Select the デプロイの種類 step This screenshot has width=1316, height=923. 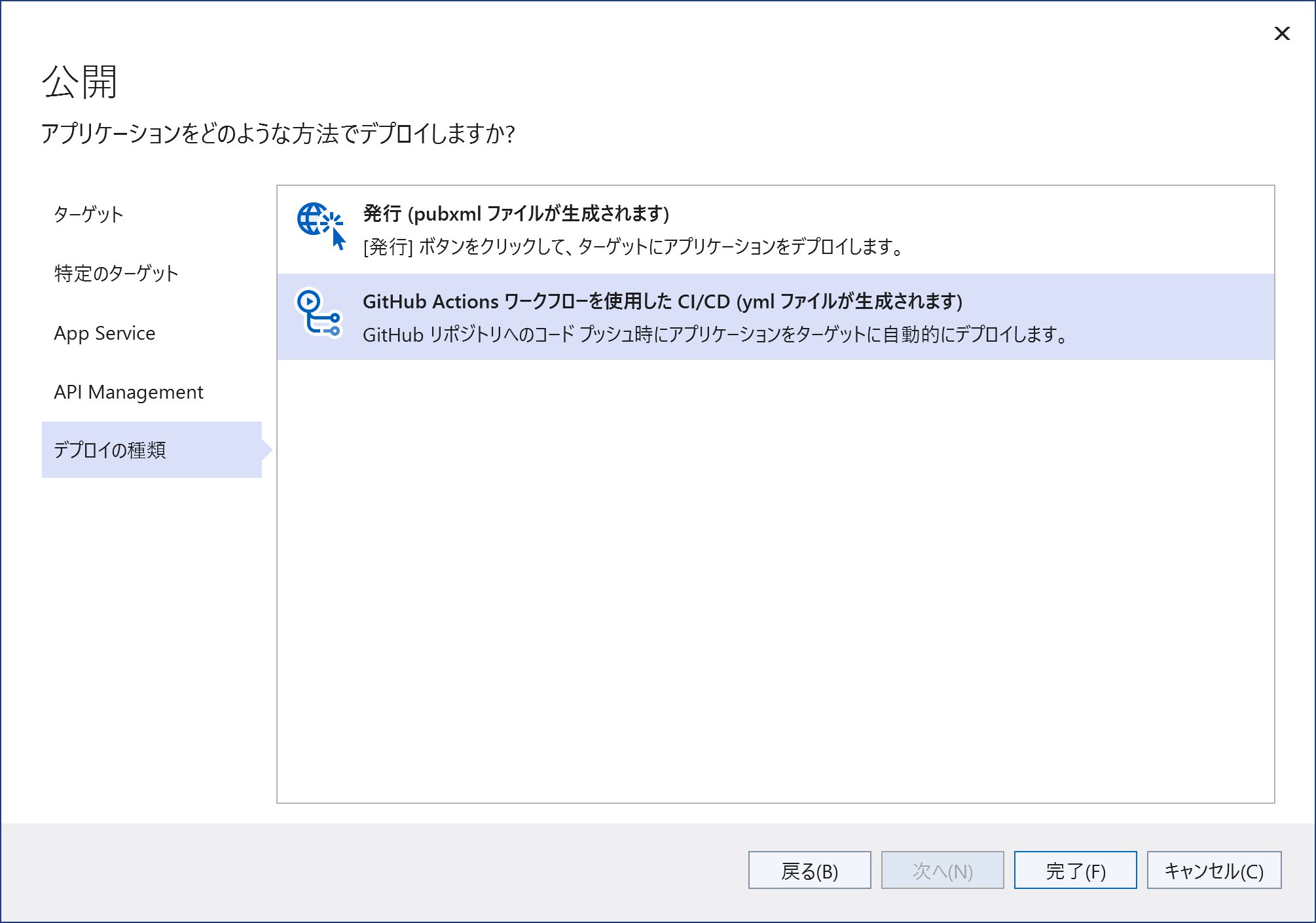tap(152, 450)
